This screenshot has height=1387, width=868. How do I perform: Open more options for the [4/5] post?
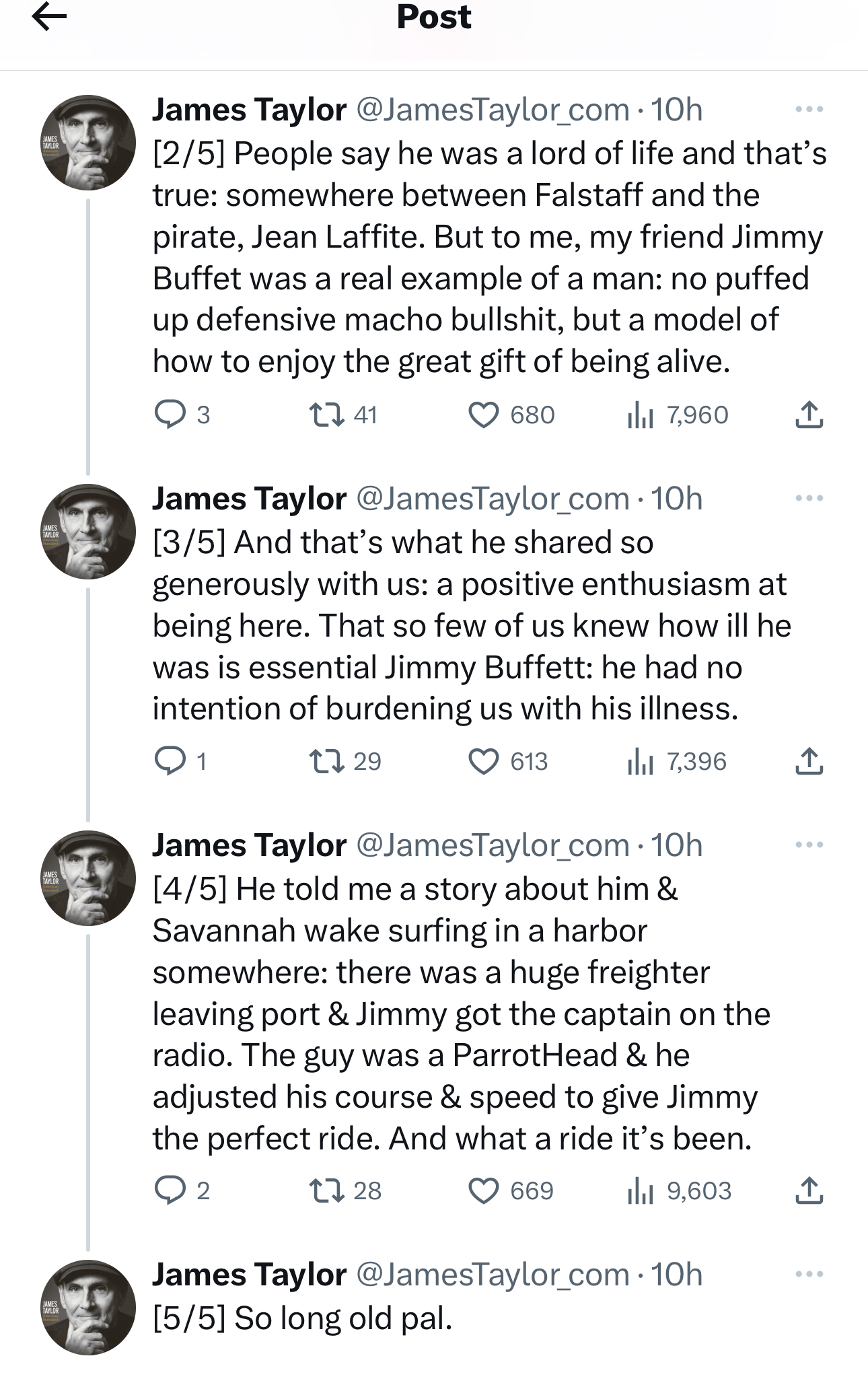click(x=809, y=845)
